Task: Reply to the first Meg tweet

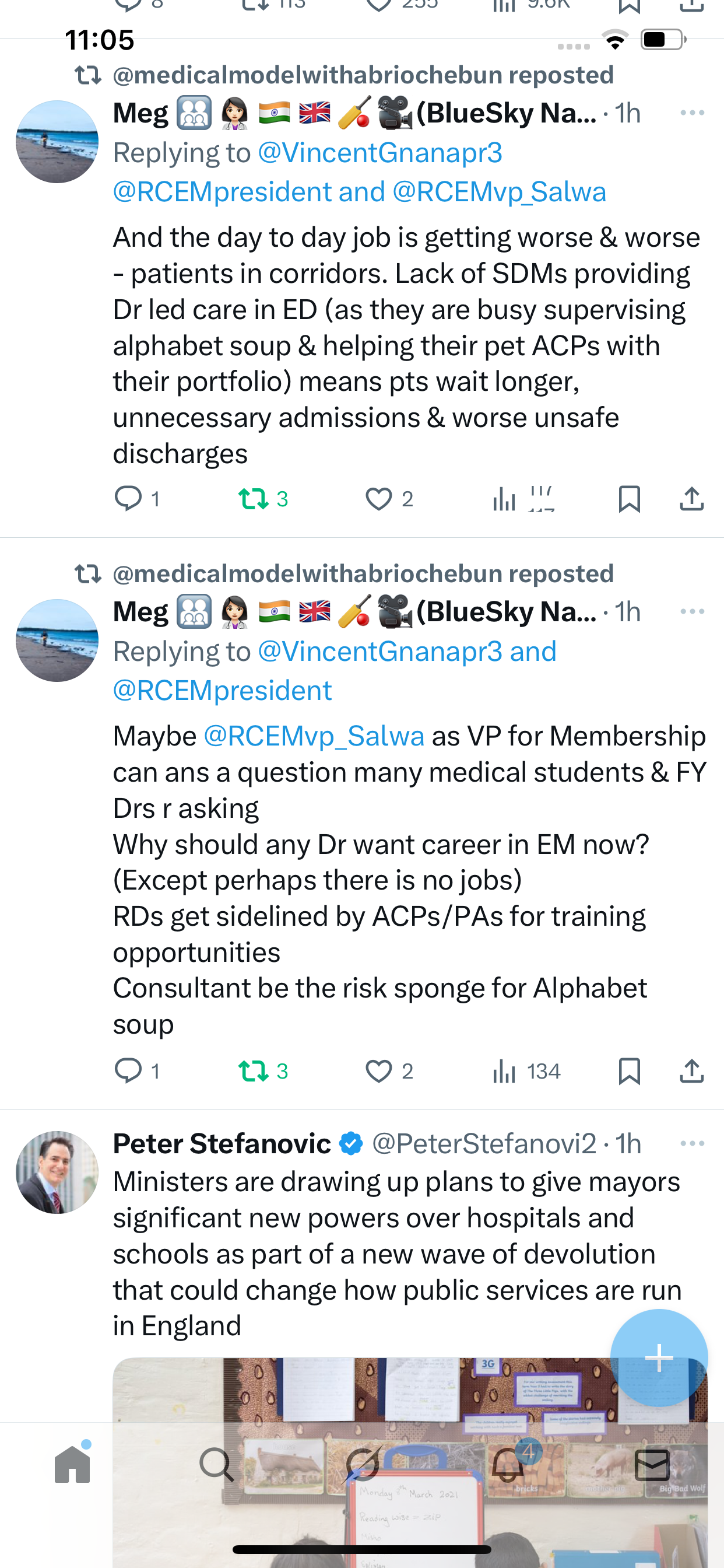Action: 128,499
